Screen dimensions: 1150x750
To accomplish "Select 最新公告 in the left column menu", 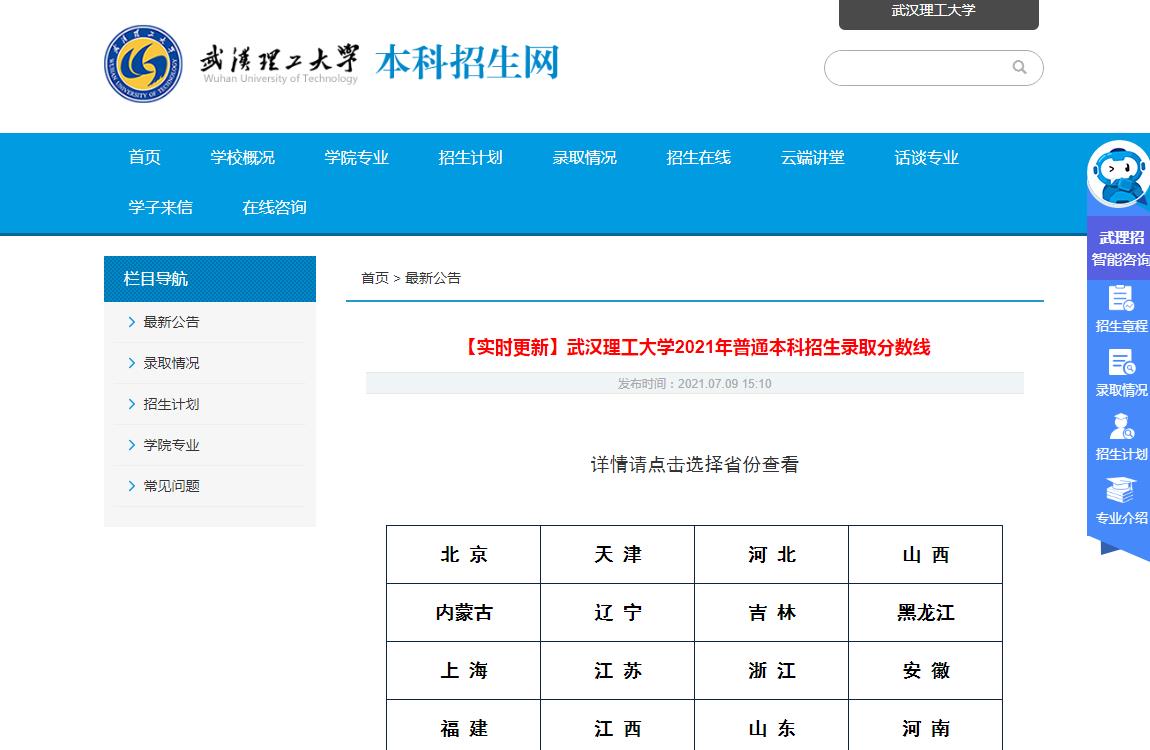I will point(171,322).
